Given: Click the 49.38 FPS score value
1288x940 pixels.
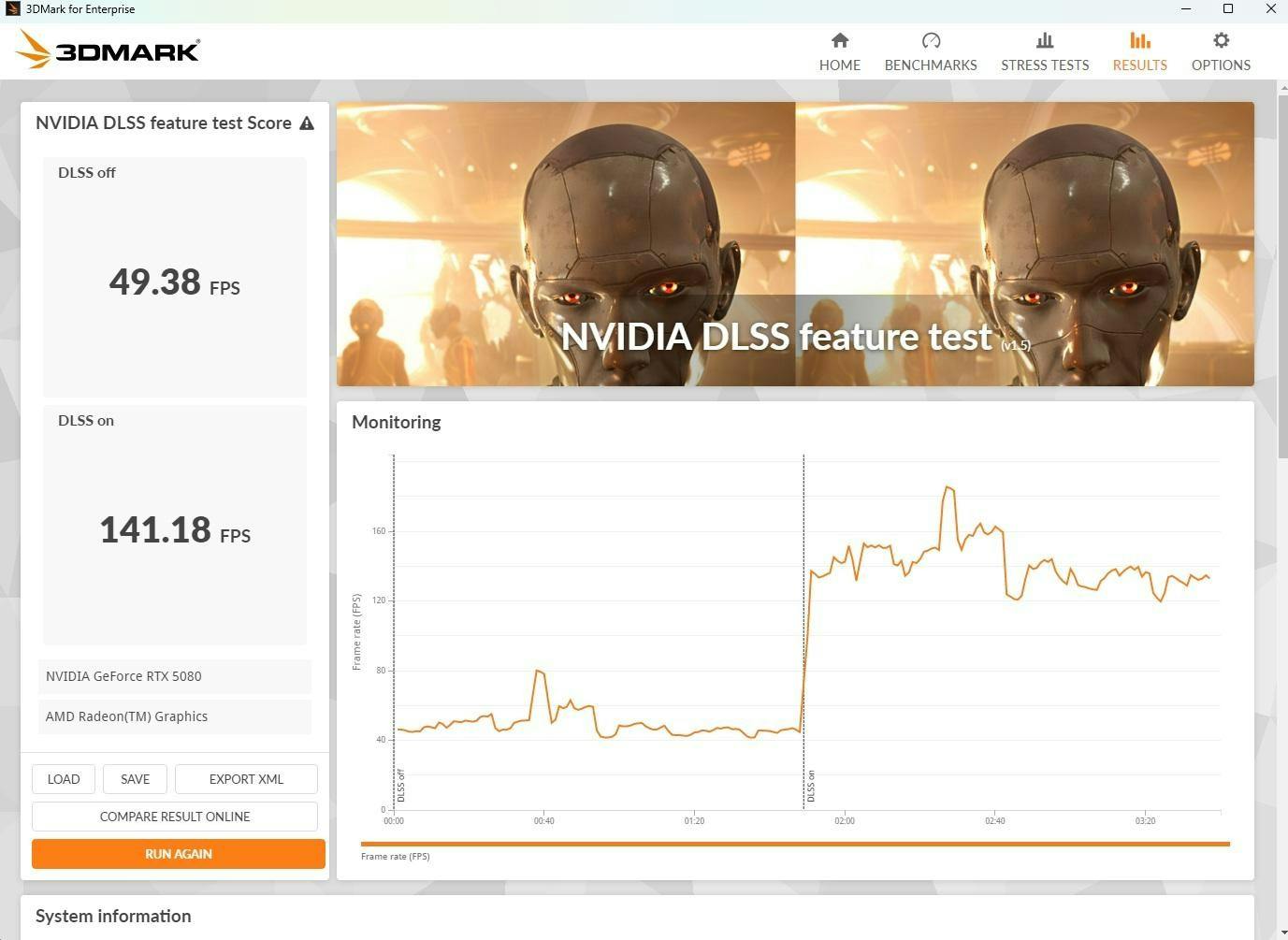Looking at the screenshot, I should [x=175, y=282].
